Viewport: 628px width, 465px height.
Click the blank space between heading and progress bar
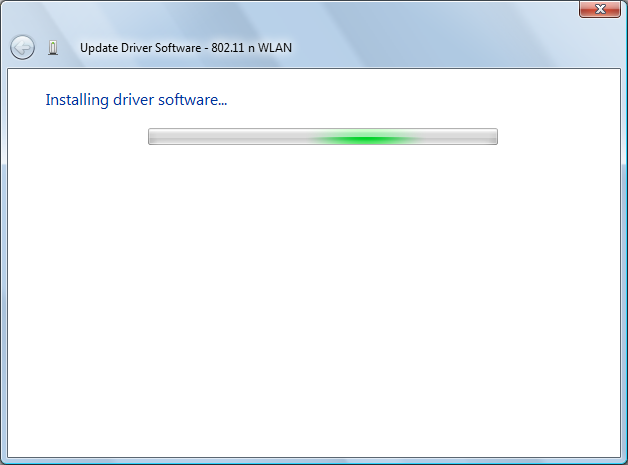[x=322, y=118]
